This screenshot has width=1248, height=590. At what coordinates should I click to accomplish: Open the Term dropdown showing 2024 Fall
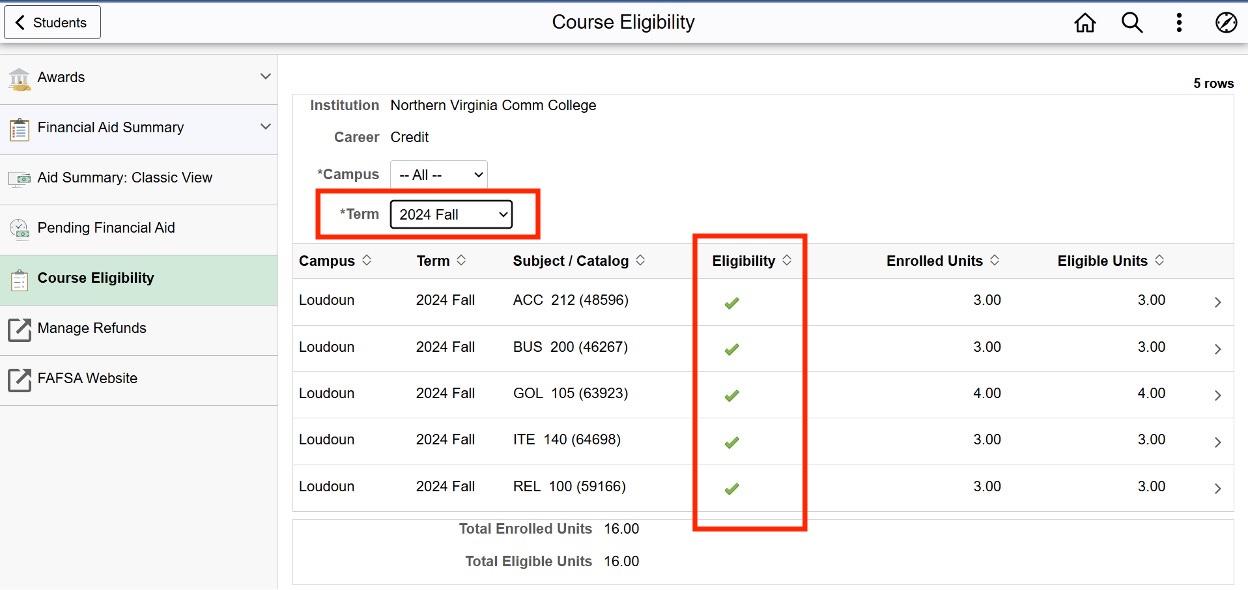click(451, 214)
